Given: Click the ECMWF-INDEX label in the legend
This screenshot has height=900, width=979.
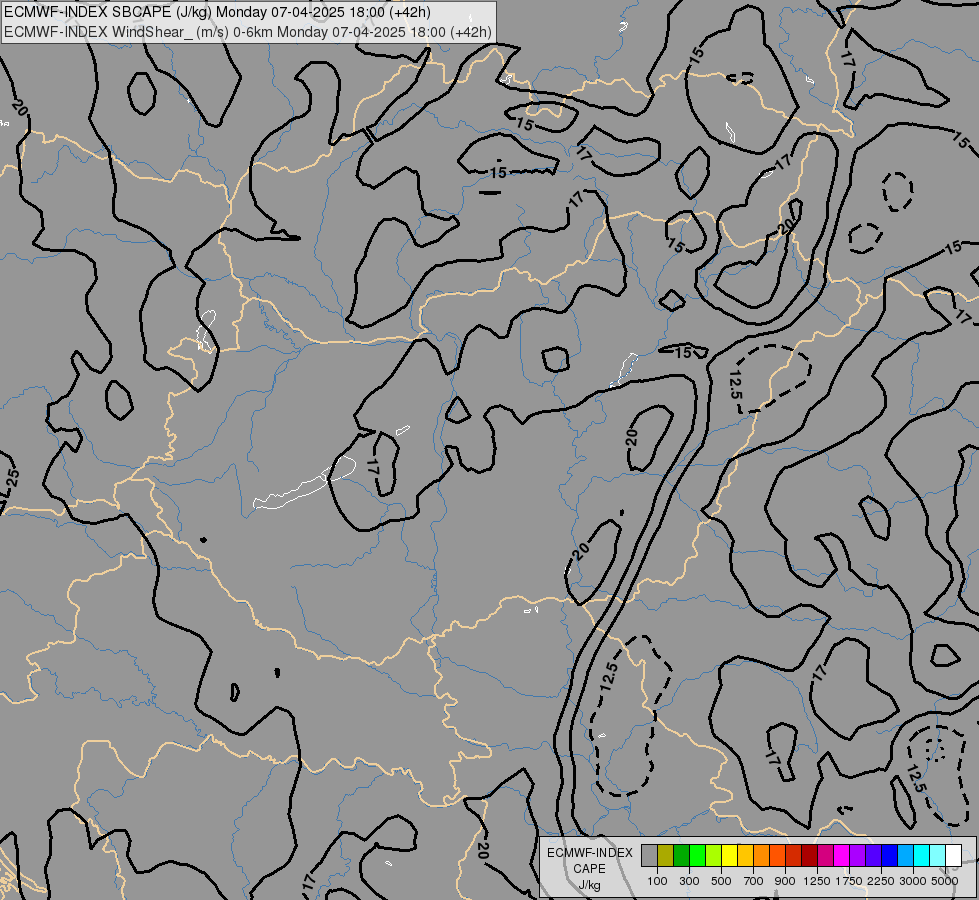Looking at the screenshot, I should point(589,853).
